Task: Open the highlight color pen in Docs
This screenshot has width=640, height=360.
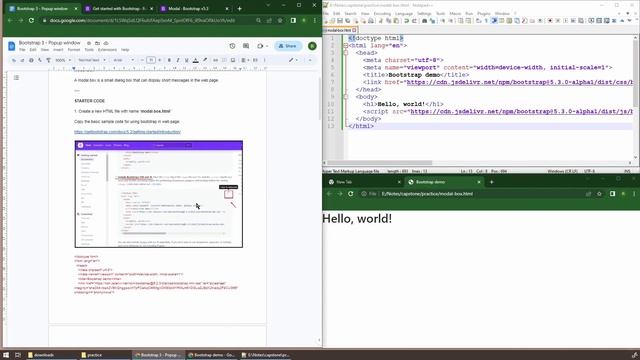Action: coord(205,60)
